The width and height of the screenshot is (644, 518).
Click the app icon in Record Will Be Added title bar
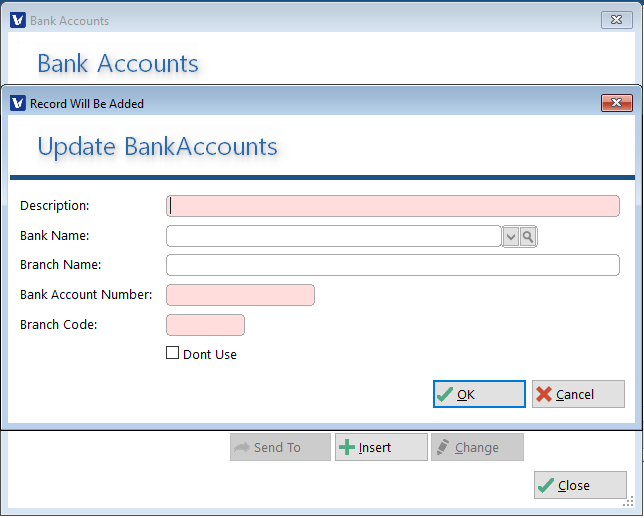click(18, 103)
